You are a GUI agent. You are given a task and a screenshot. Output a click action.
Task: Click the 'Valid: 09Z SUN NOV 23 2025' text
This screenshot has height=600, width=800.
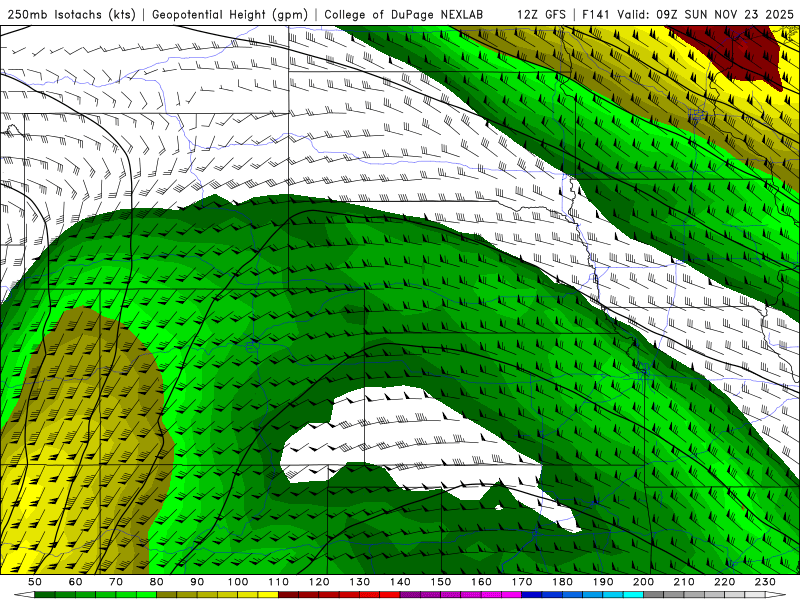[706, 14]
